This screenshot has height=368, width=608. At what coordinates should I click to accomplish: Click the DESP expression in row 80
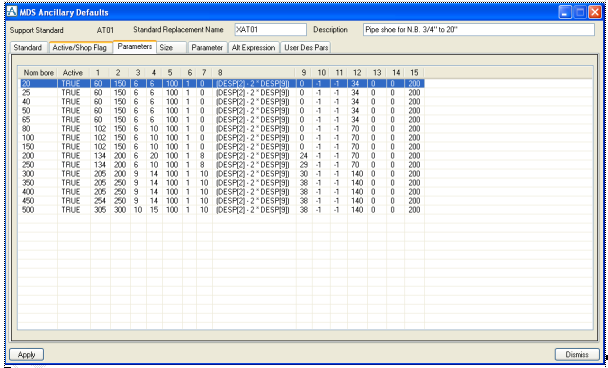[253, 129]
